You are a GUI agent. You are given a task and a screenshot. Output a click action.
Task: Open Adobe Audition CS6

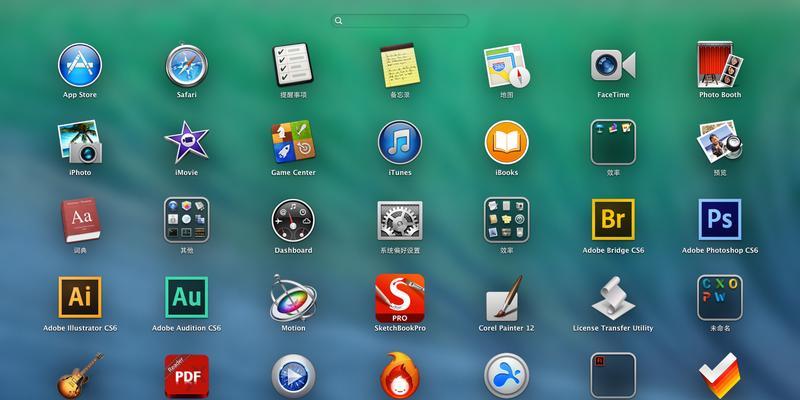pos(186,297)
